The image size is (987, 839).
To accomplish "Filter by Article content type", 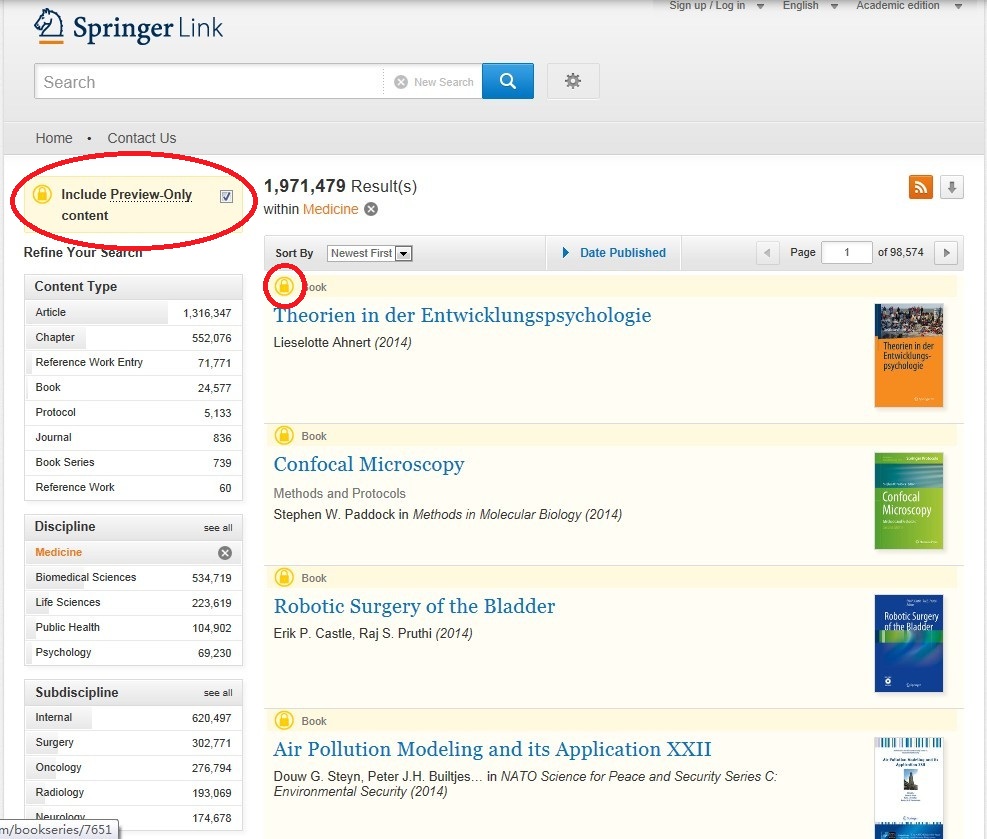I will pos(51,313).
